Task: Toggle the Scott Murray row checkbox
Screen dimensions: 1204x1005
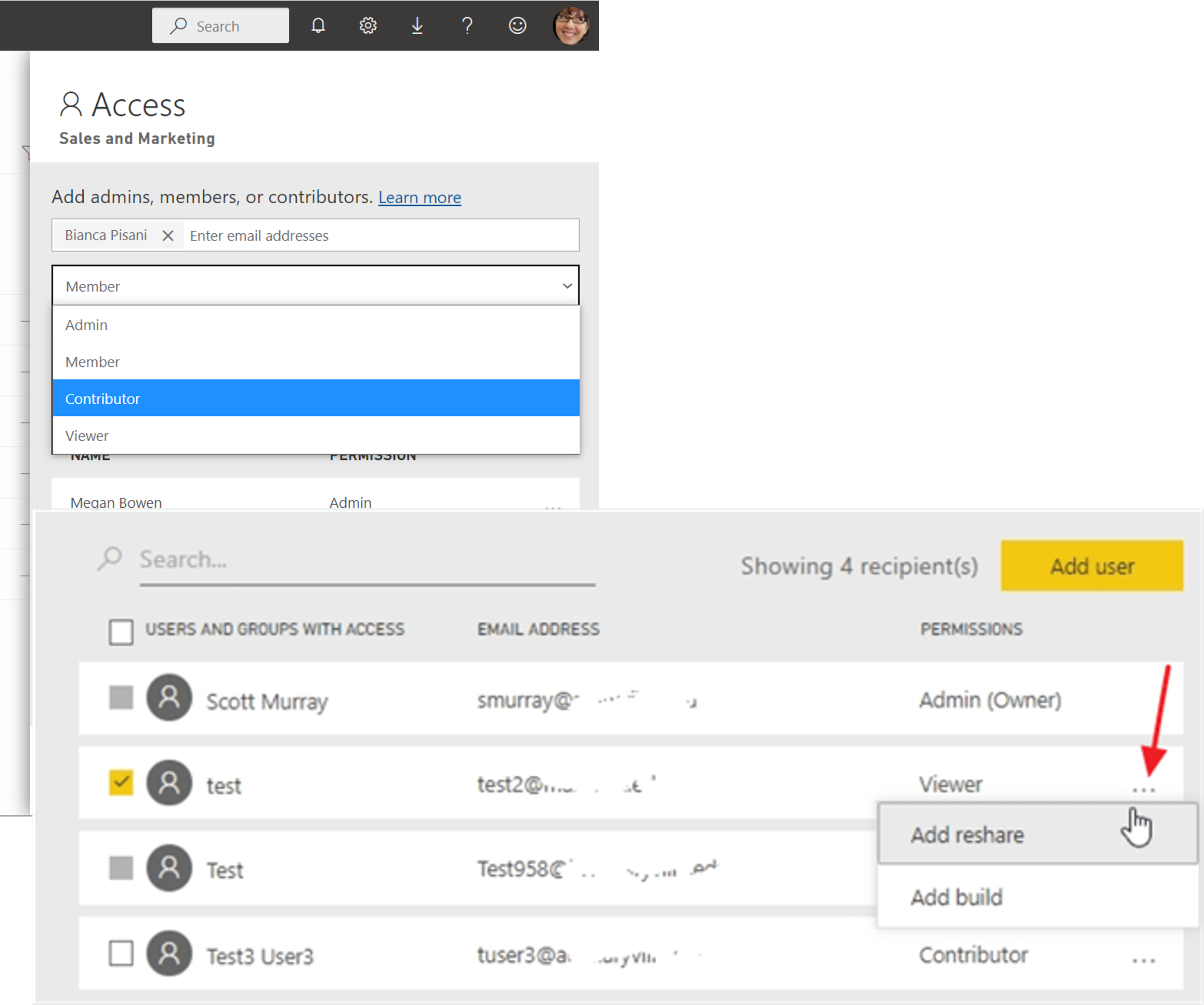Action: (x=121, y=697)
